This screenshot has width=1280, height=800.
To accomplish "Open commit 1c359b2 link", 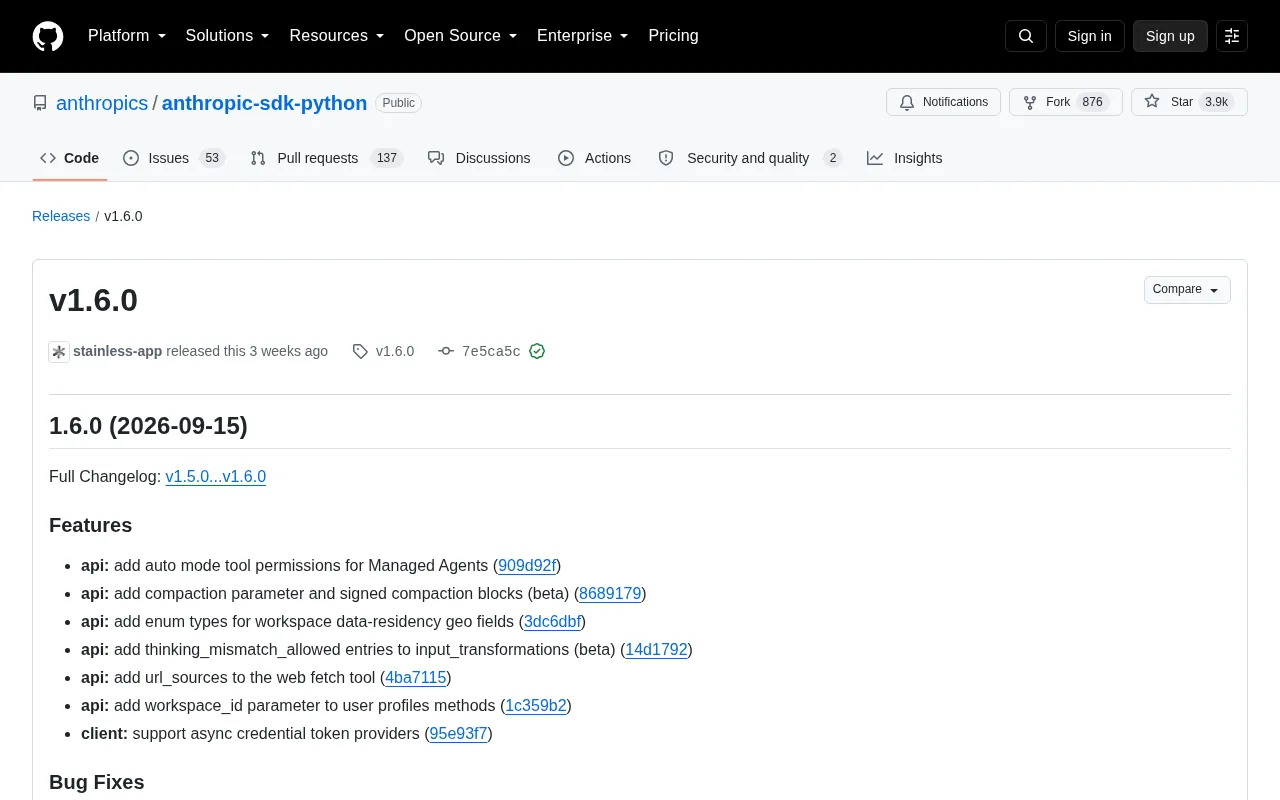I will click(536, 706).
